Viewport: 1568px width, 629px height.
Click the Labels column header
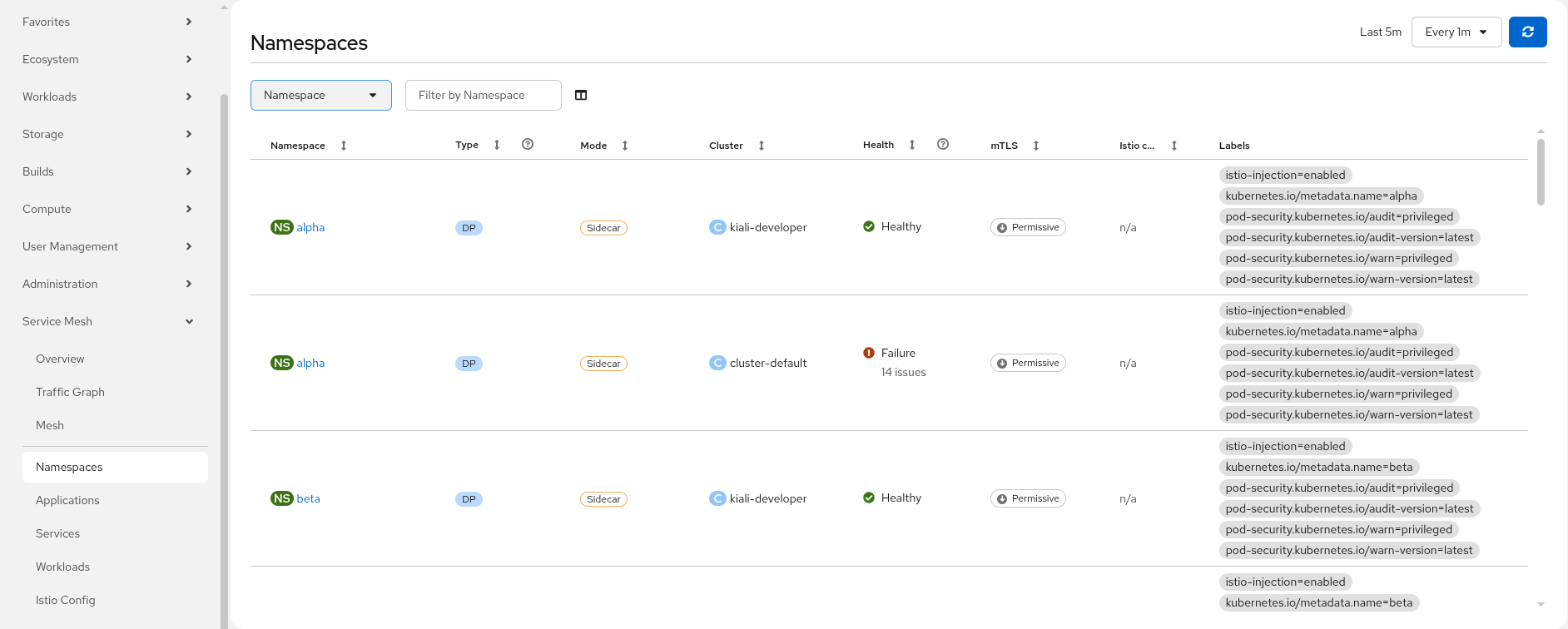coord(1234,146)
